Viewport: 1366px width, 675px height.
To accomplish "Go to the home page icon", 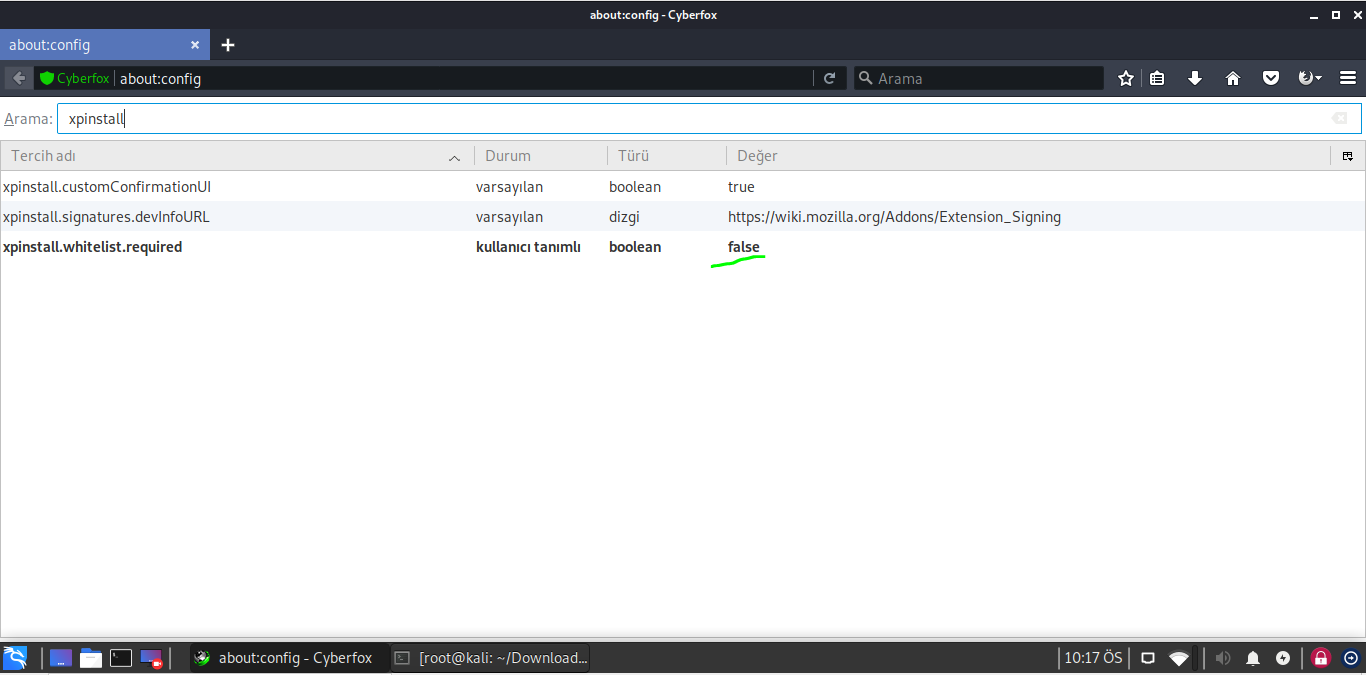I will click(x=1233, y=78).
